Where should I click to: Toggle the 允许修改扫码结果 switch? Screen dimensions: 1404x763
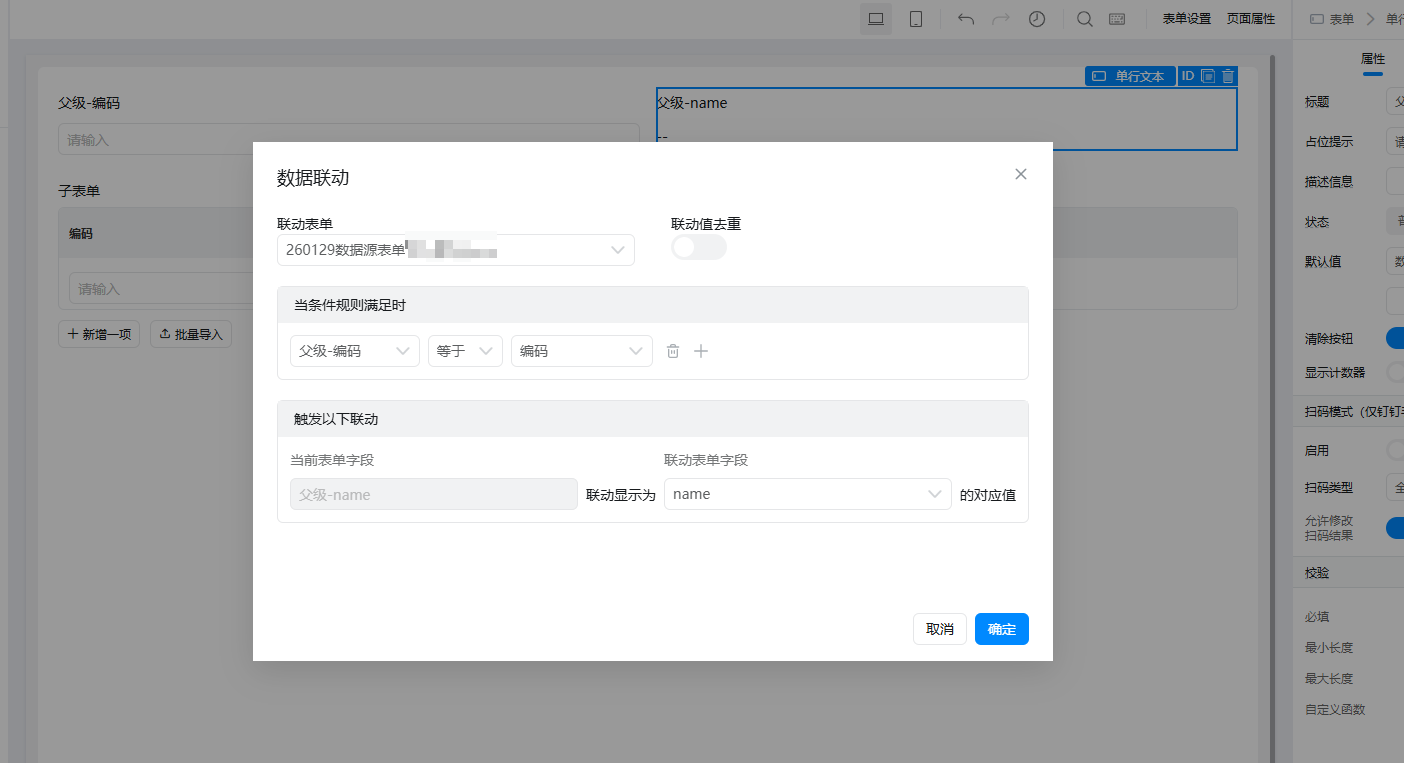click(1395, 528)
